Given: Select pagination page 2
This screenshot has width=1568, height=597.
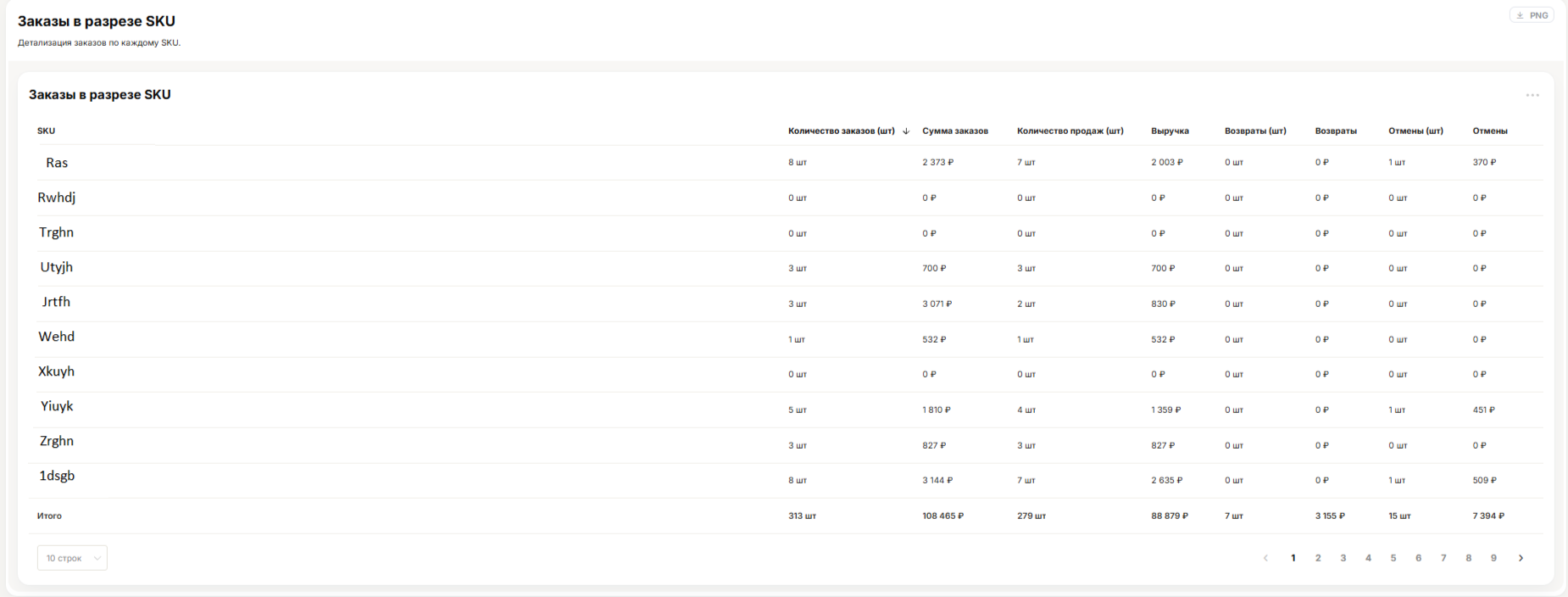Looking at the screenshot, I should click(1318, 558).
